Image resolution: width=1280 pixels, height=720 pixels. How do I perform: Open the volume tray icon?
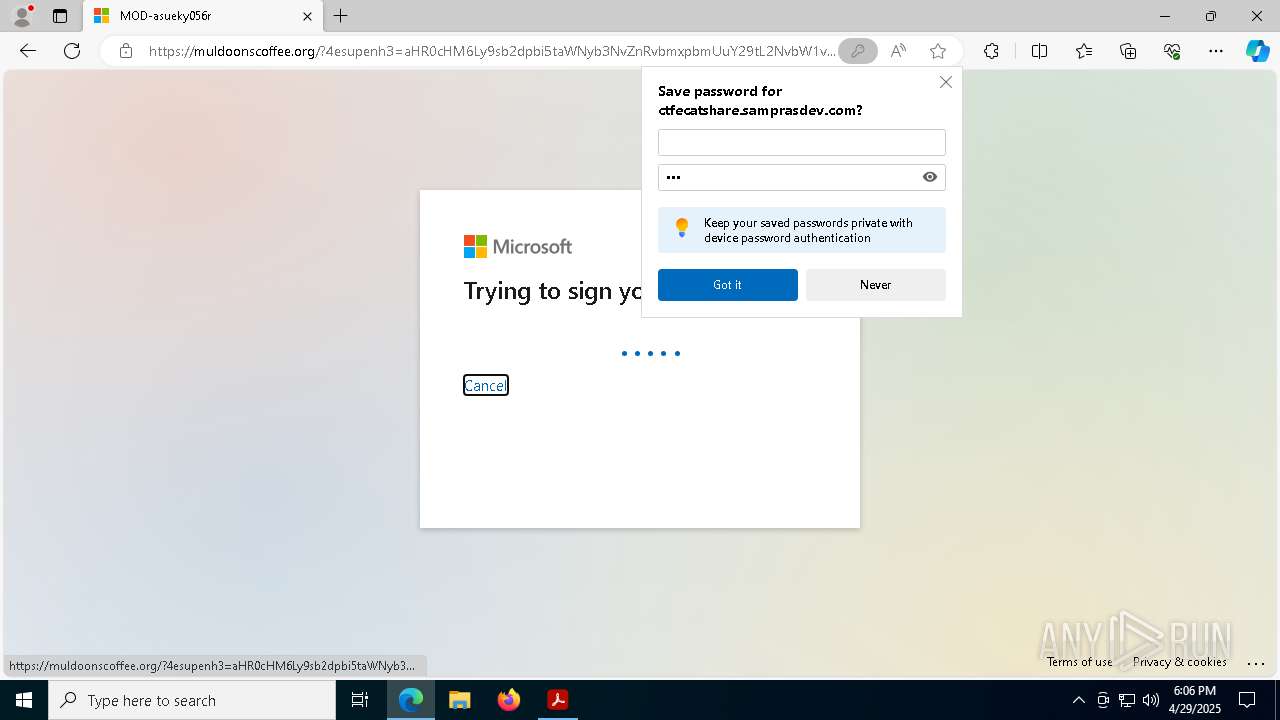coord(1151,700)
